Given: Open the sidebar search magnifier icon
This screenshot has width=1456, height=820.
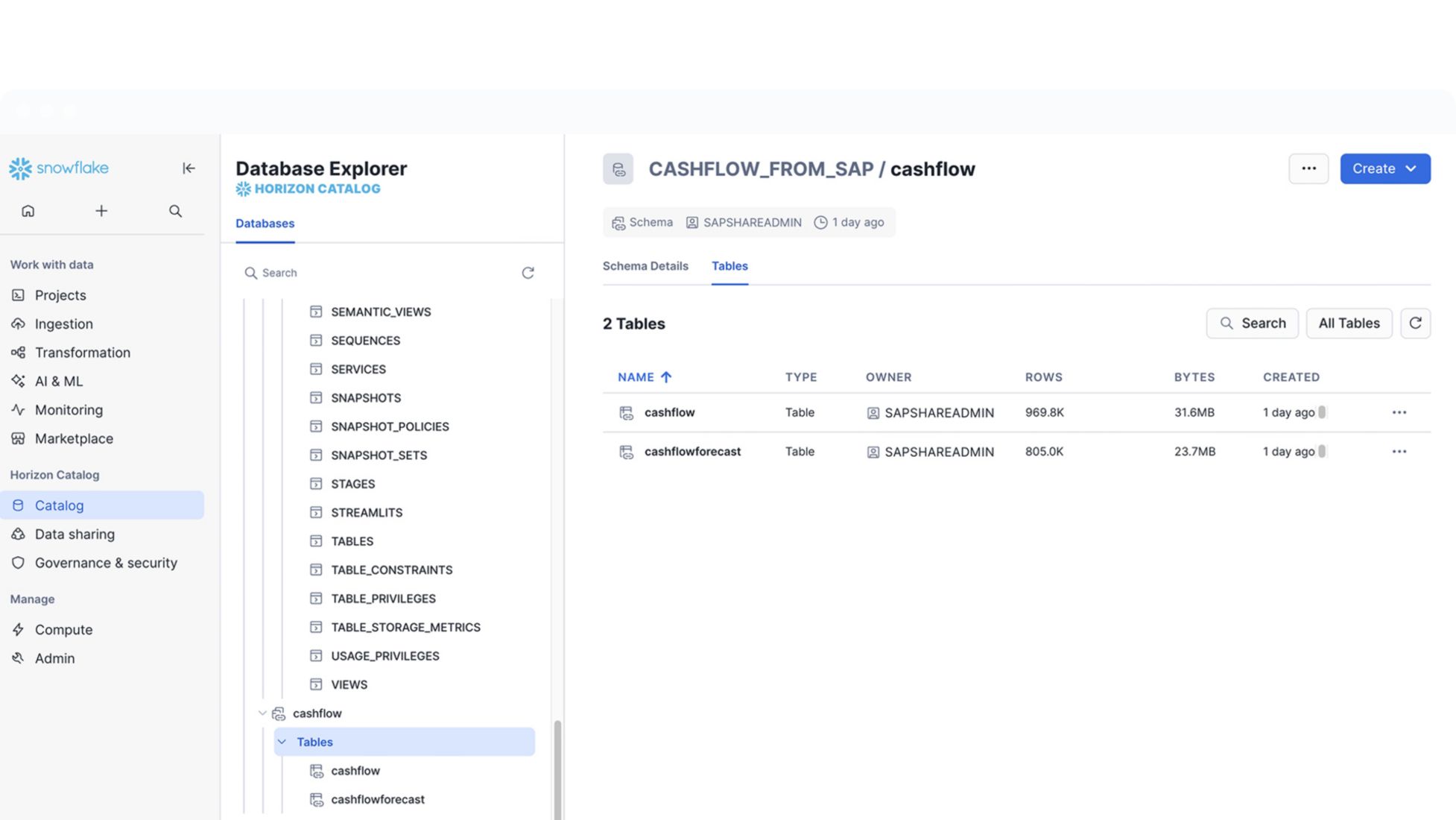Looking at the screenshot, I should (175, 211).
